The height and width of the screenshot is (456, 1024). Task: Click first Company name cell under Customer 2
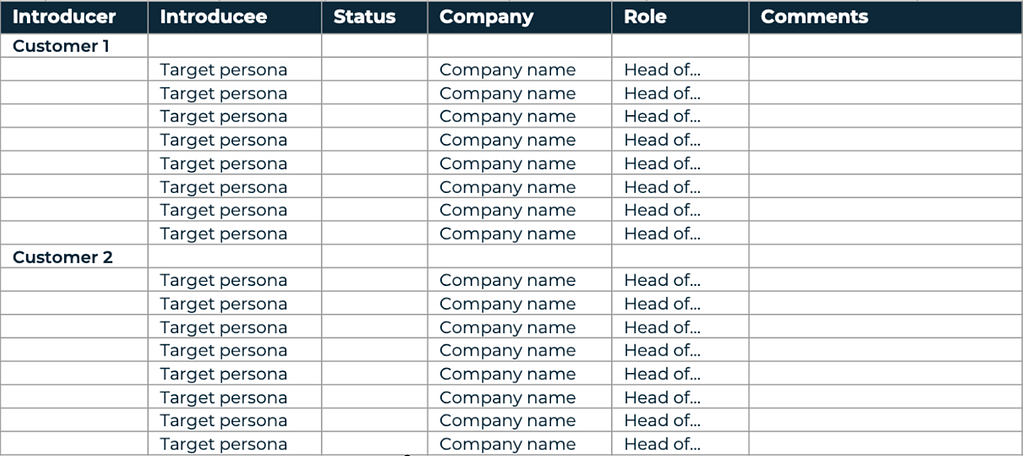520,280
